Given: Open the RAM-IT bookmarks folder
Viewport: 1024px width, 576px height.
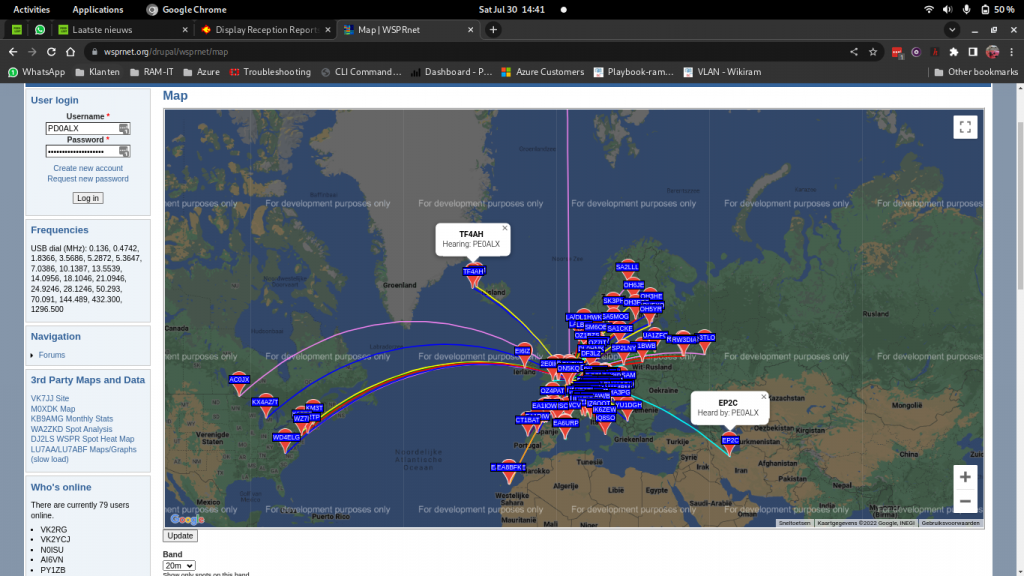Looking at the screenshot, I should pos(151,72).
